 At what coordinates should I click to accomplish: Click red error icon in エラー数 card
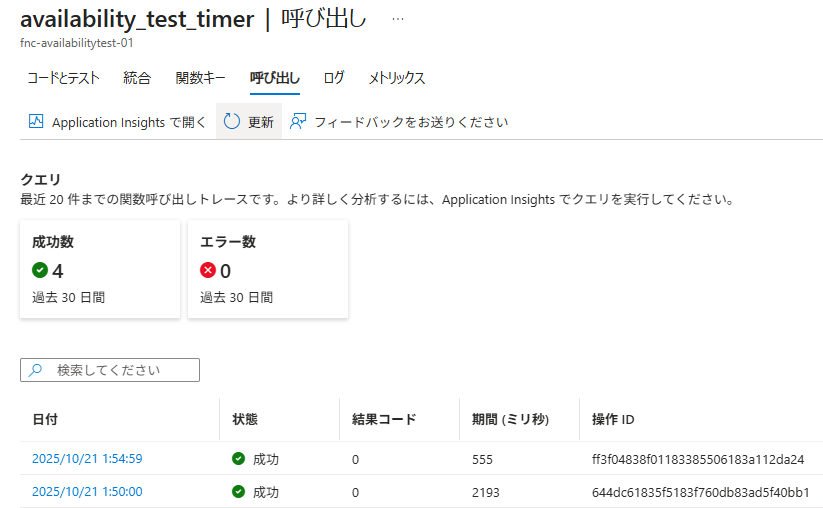pyautogui.click(x=208, y=270)
